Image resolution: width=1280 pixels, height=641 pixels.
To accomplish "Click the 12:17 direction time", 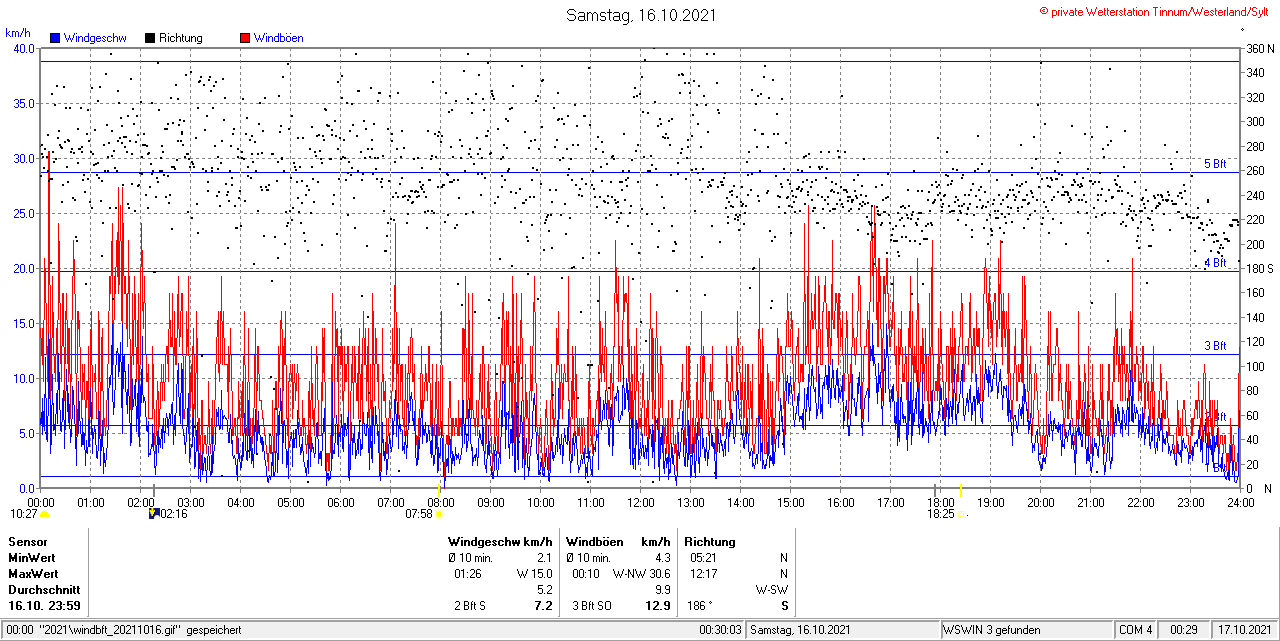I will click(703, 574).
